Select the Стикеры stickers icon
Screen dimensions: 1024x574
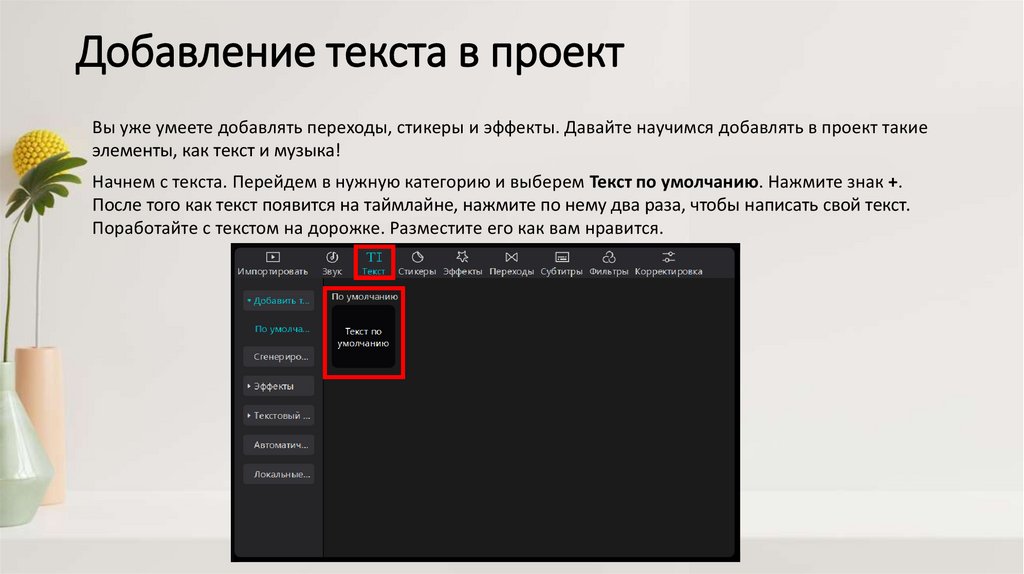pyautogui.click(x=417, y=258)
